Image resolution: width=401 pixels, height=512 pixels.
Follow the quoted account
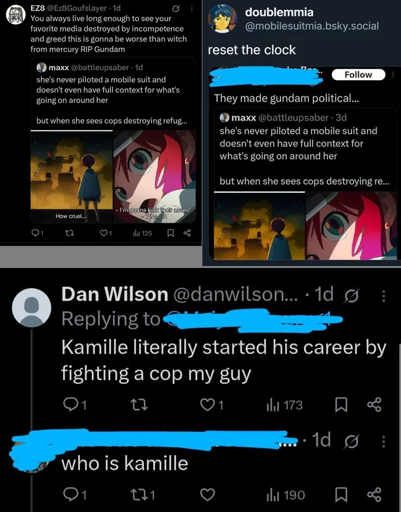(x=358, y=75)
